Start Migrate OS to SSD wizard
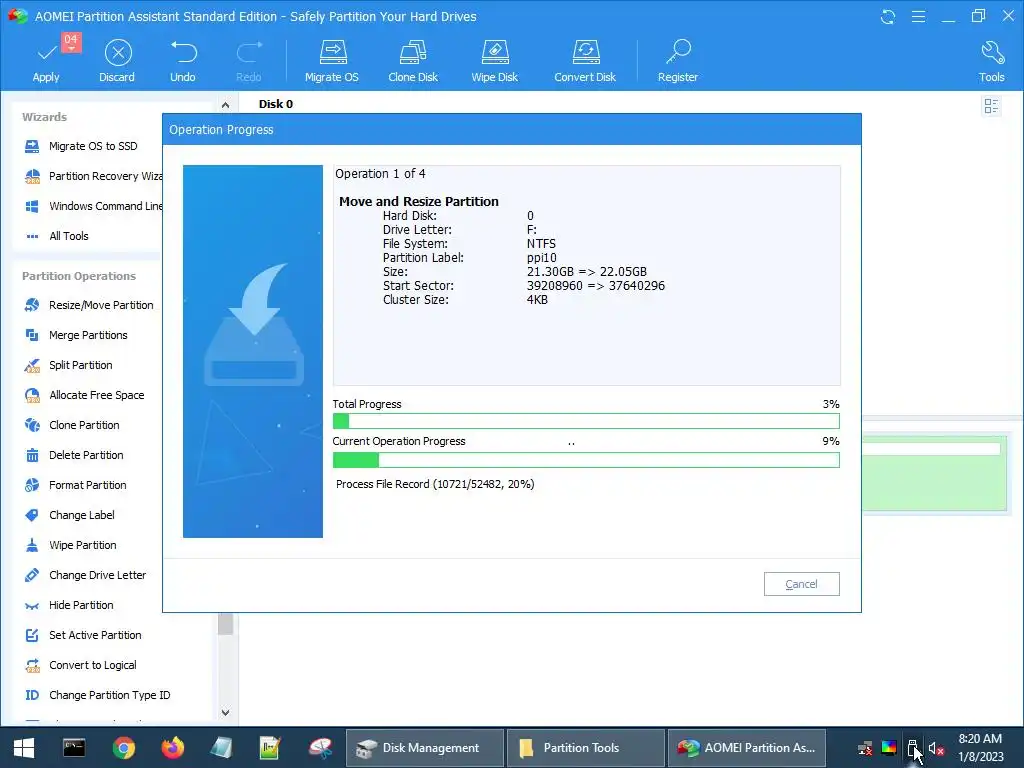The image size is (1024, 768). (x=93, y=146)
